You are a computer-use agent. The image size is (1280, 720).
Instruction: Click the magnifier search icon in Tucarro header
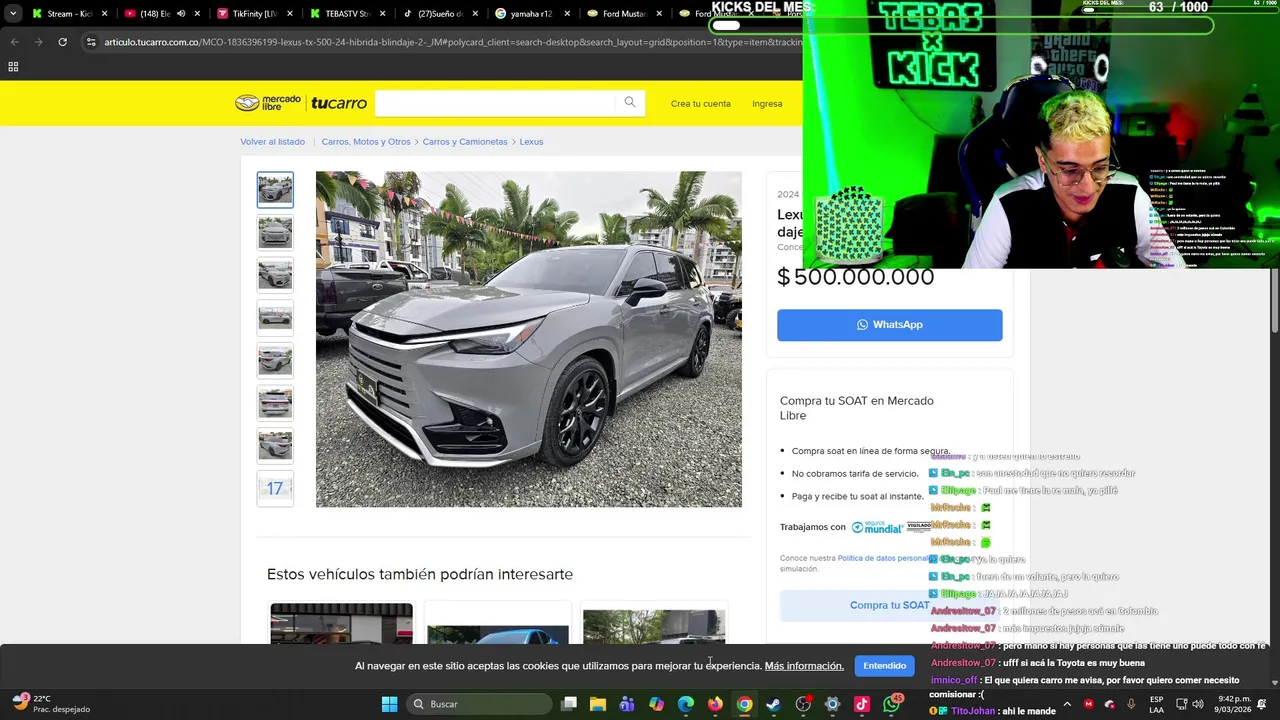pyautogui.click(x=630, y=102)
